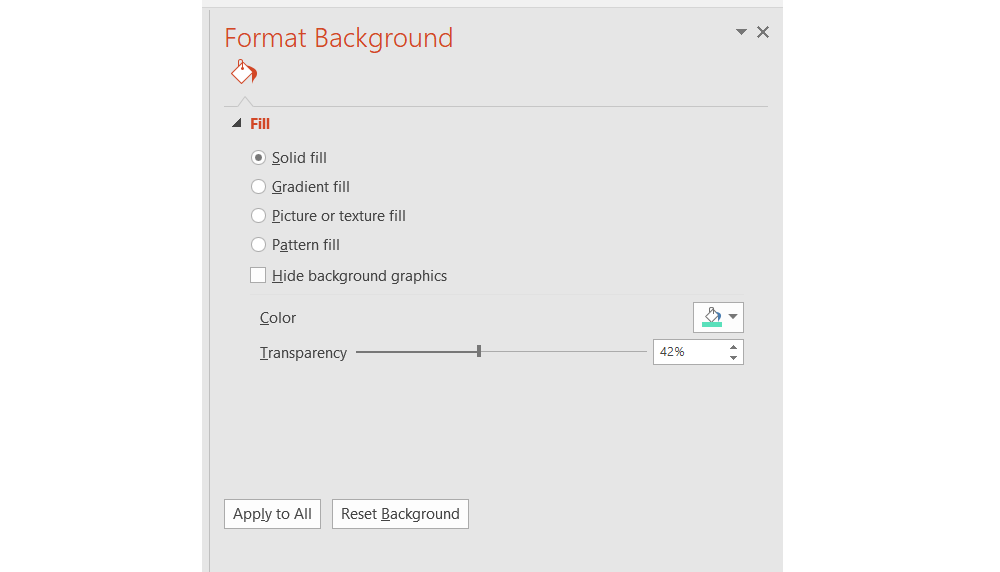
Task: Open the Fill & Line paint bucket tab
Action: [243, 73]
